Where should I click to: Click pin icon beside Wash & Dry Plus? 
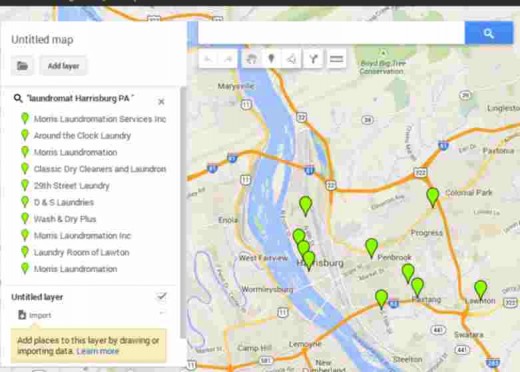(x=25, y=218)
